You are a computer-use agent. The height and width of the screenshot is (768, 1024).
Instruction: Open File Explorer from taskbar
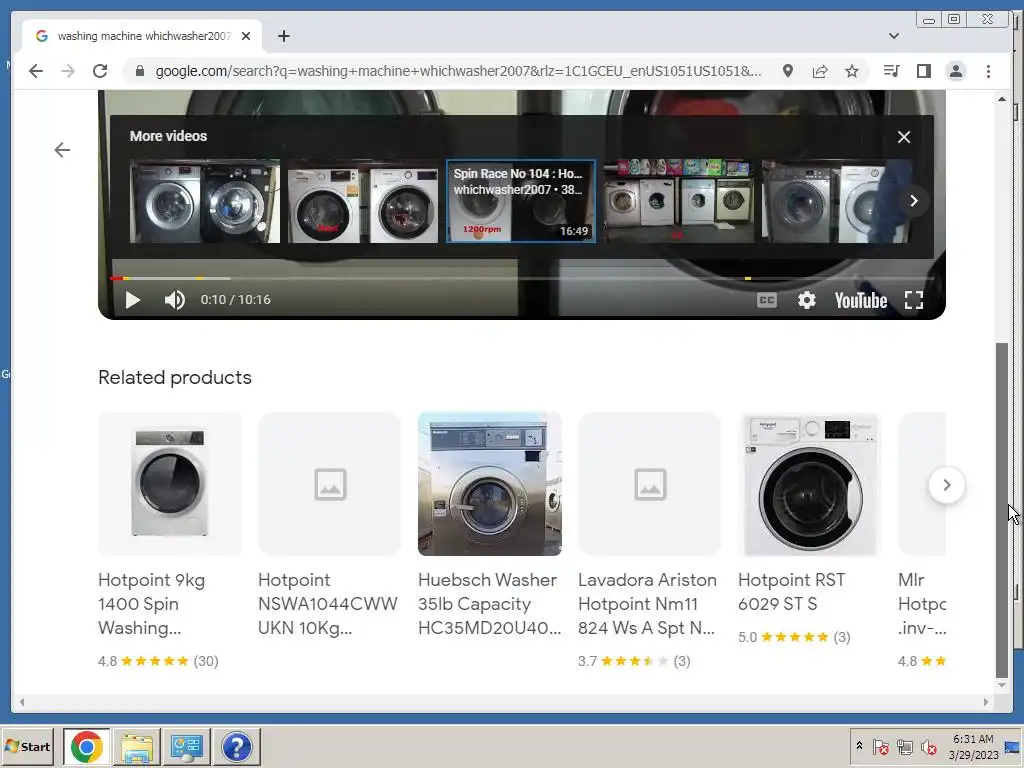pyautogui.click(x=137, y=746)
